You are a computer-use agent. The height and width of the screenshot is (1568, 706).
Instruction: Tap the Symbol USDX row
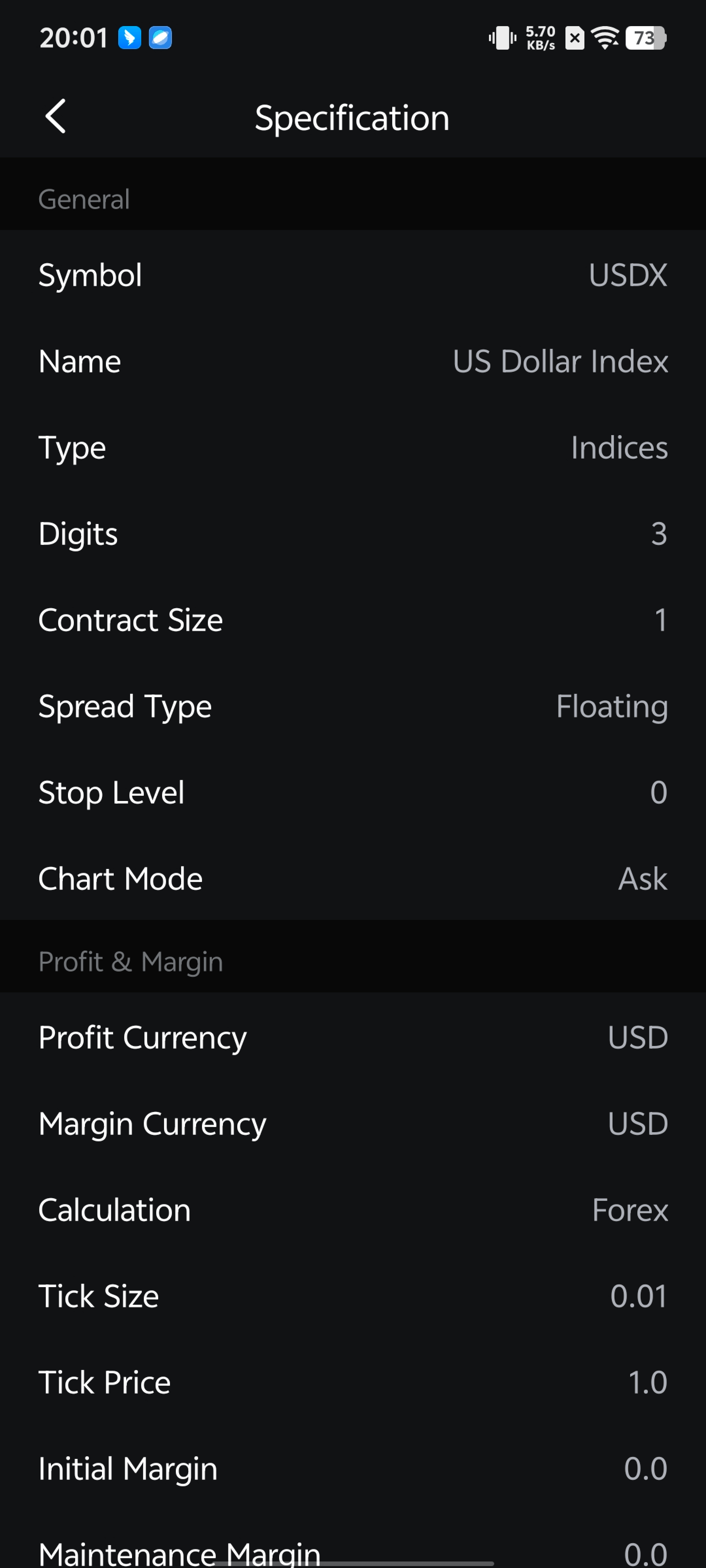[x=353, y=275]
